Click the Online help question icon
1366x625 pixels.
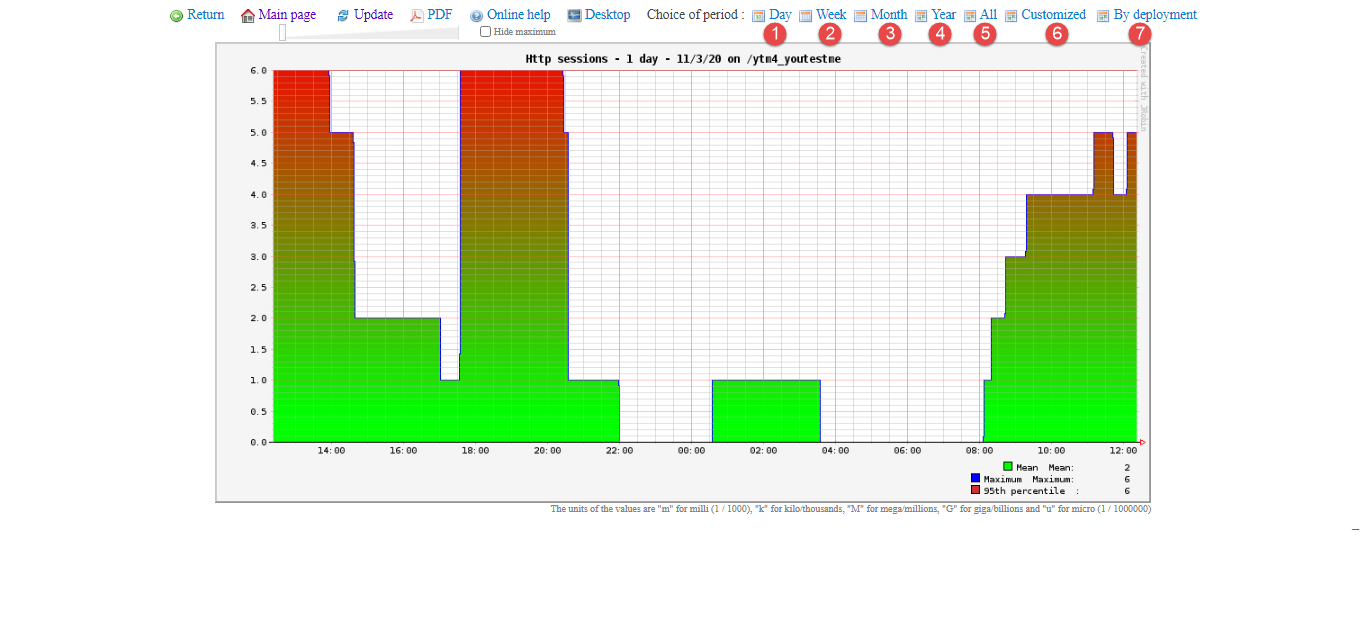476,16
